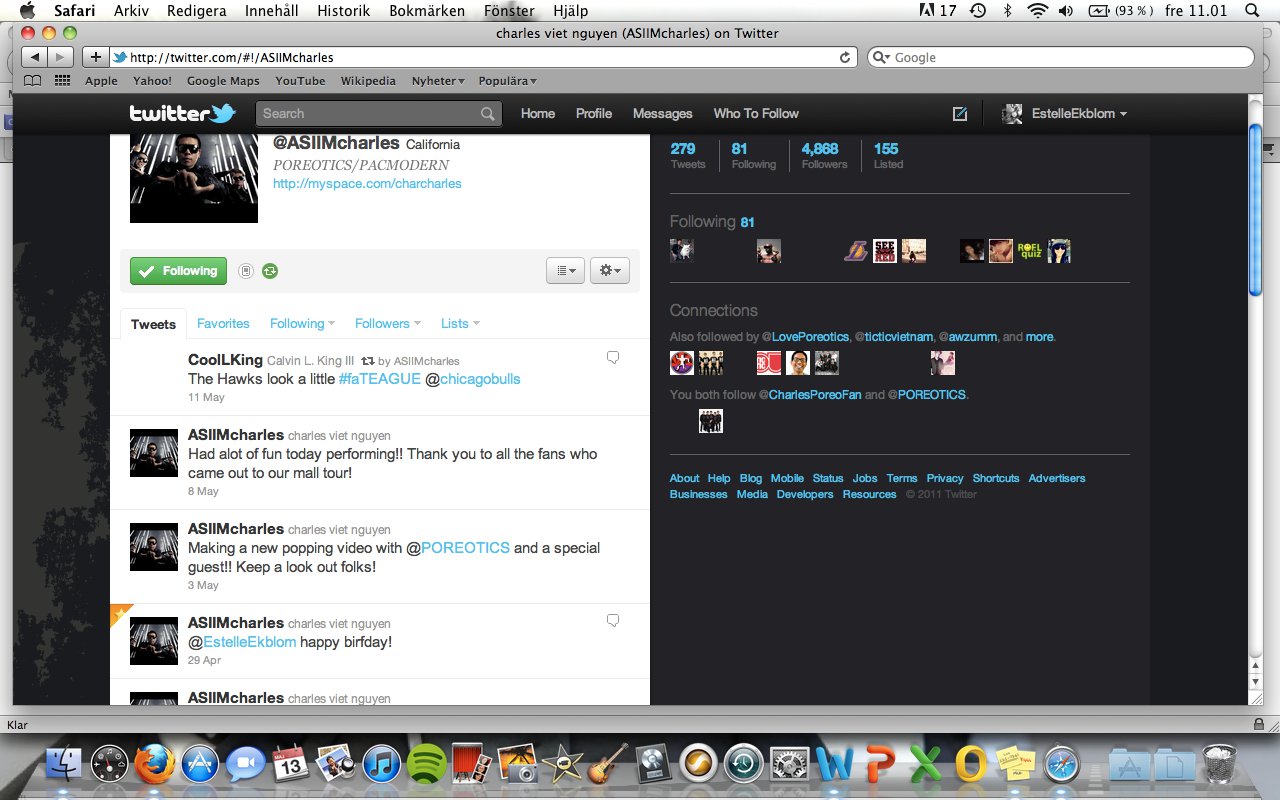Open reply bubble on CoolLKing tweet
The width and height of the screenshot is (1280, 800).
tap(613, 358)
